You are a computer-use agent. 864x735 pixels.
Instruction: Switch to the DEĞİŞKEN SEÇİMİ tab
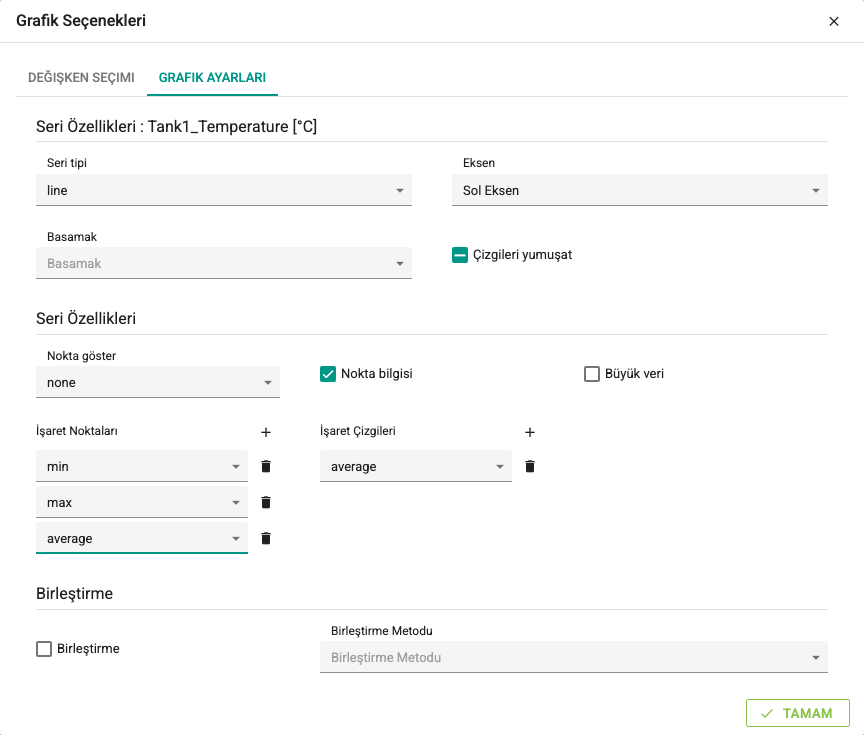pos(81,78)
